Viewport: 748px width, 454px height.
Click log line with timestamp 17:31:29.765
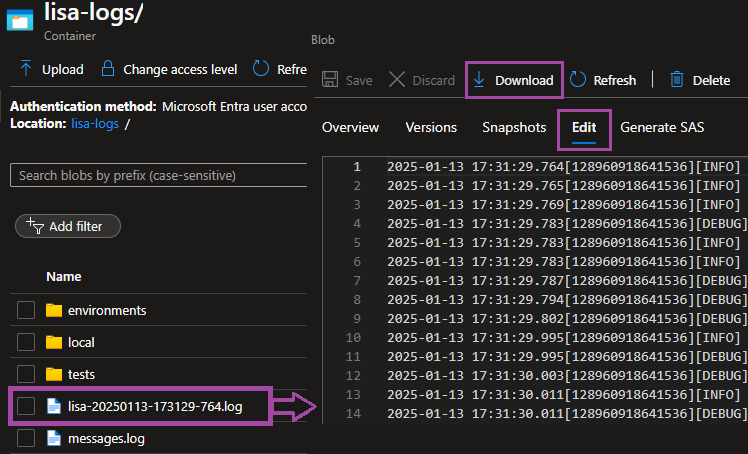pos(563,186)
